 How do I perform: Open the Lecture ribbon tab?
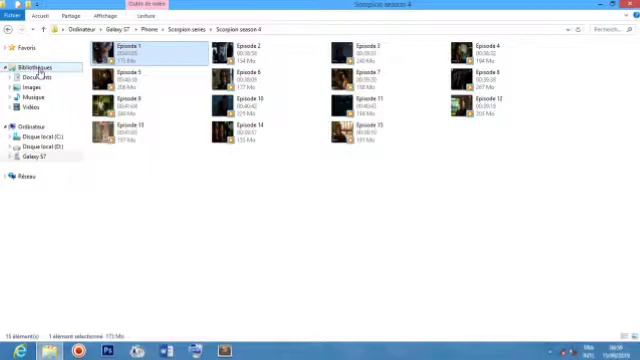point(146,16)
